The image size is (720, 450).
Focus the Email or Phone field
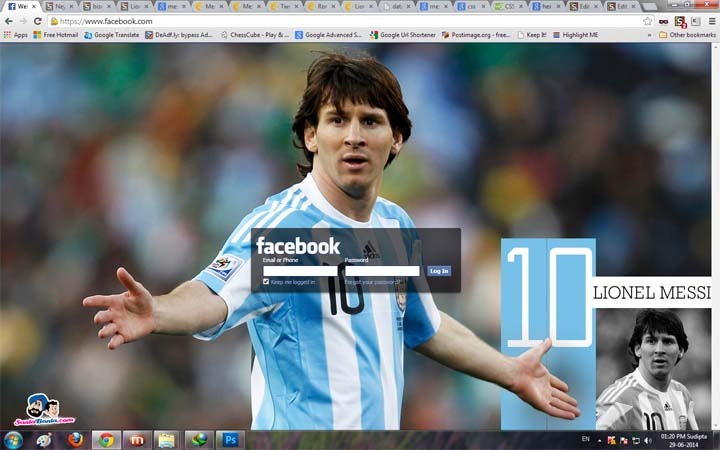tap(300, 271)
